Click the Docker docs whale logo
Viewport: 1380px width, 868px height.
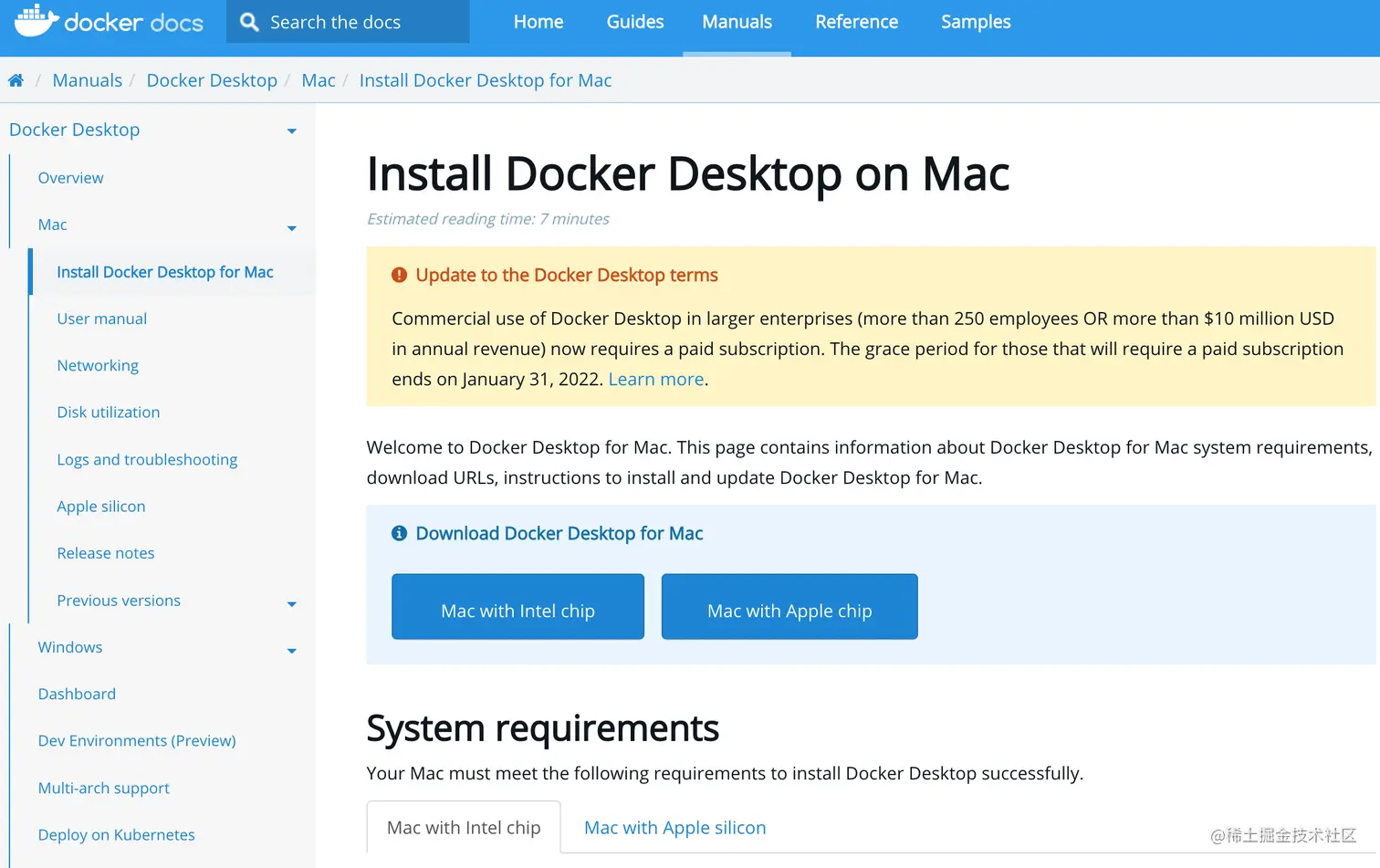point(109,21)
